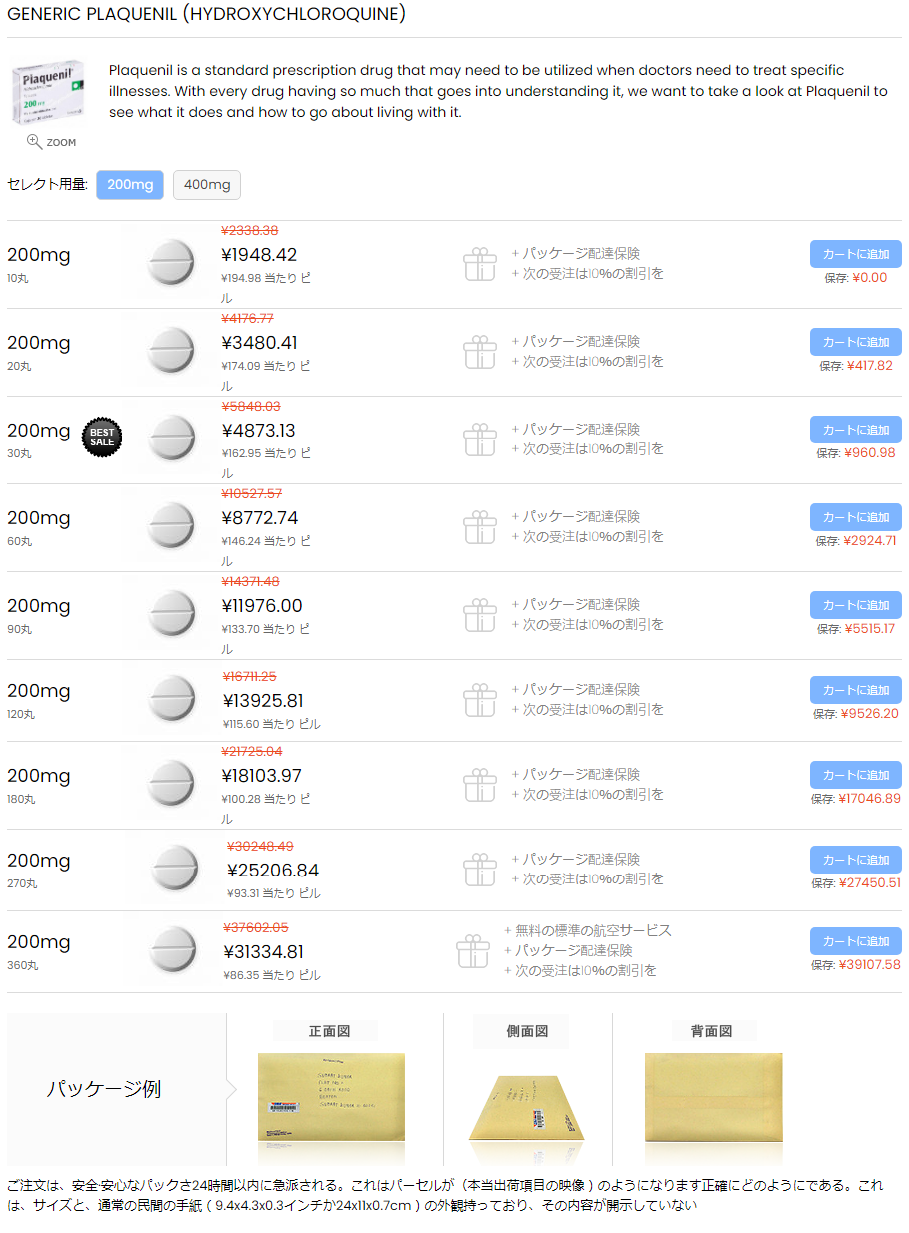This screenshot has width=909, height=1233.
Task: Click the price ¥4873.13
Action: pos(259,431)
